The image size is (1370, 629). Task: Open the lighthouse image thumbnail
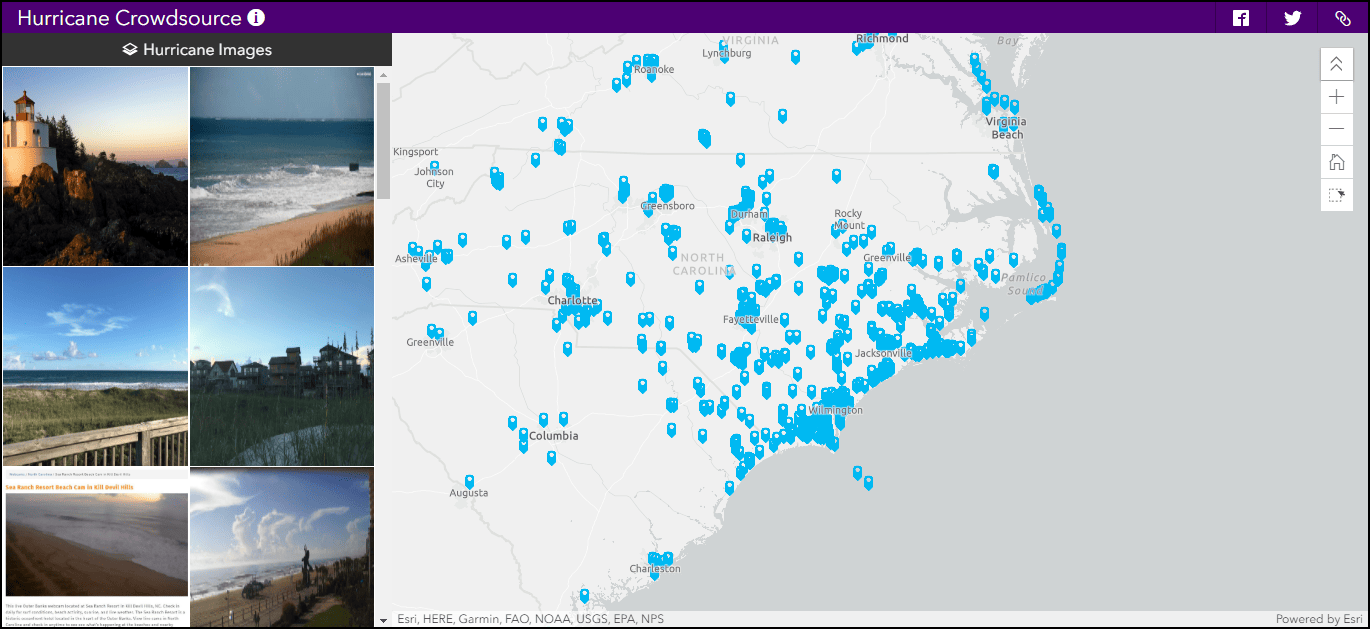click(x=94, y=165)
